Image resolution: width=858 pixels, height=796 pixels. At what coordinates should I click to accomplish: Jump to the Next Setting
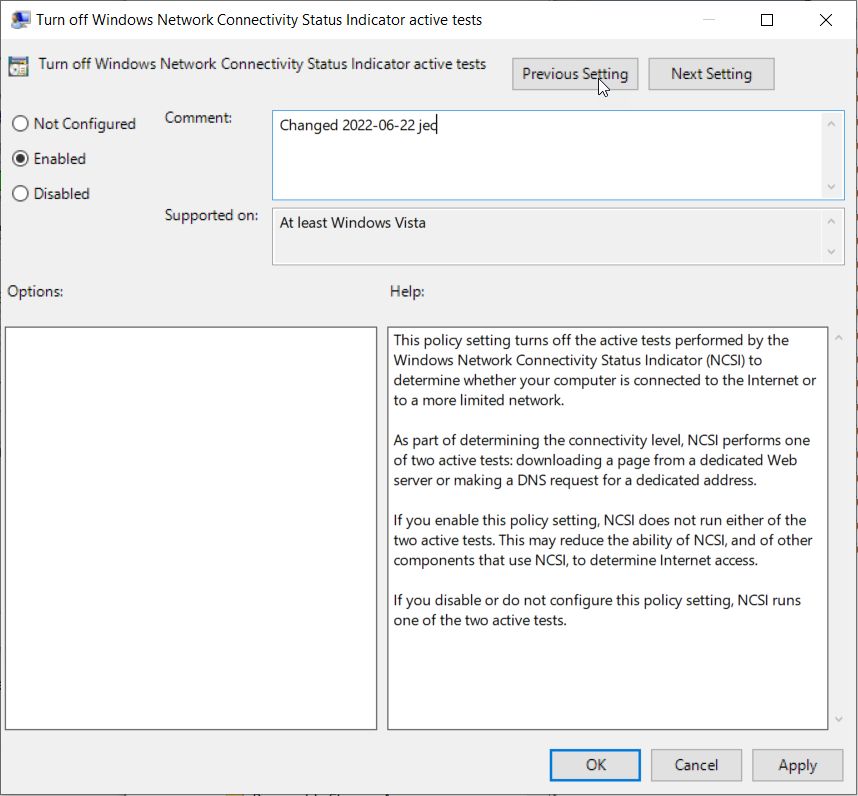point(711,74)
